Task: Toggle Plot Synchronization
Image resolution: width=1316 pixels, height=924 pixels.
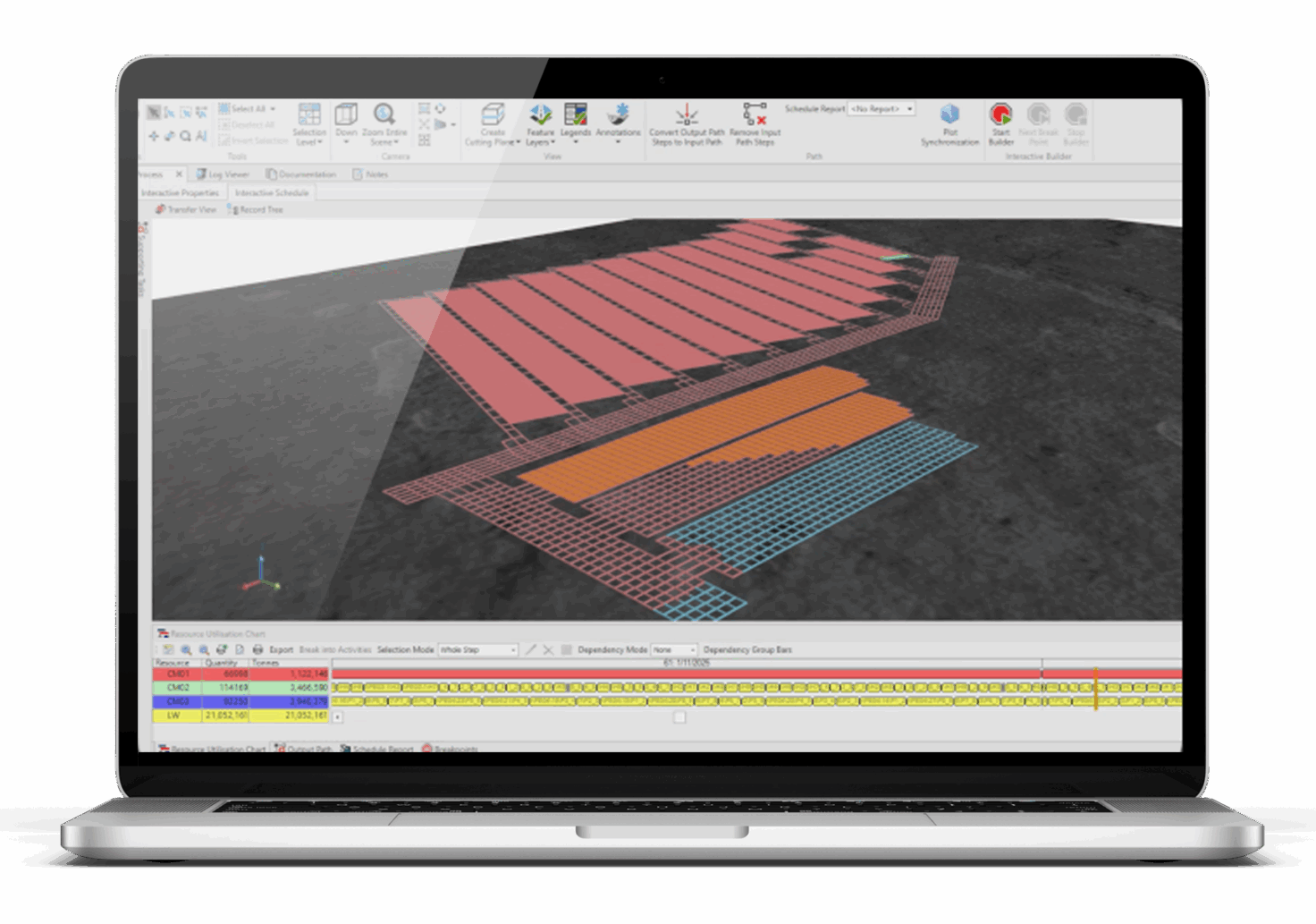Action: 949,124
